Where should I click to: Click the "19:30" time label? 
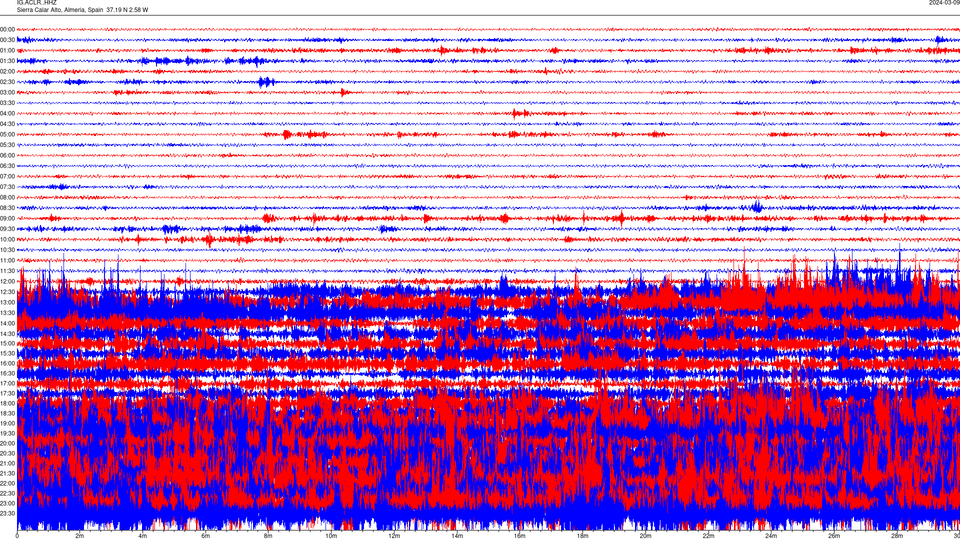[x=7, y=433]
